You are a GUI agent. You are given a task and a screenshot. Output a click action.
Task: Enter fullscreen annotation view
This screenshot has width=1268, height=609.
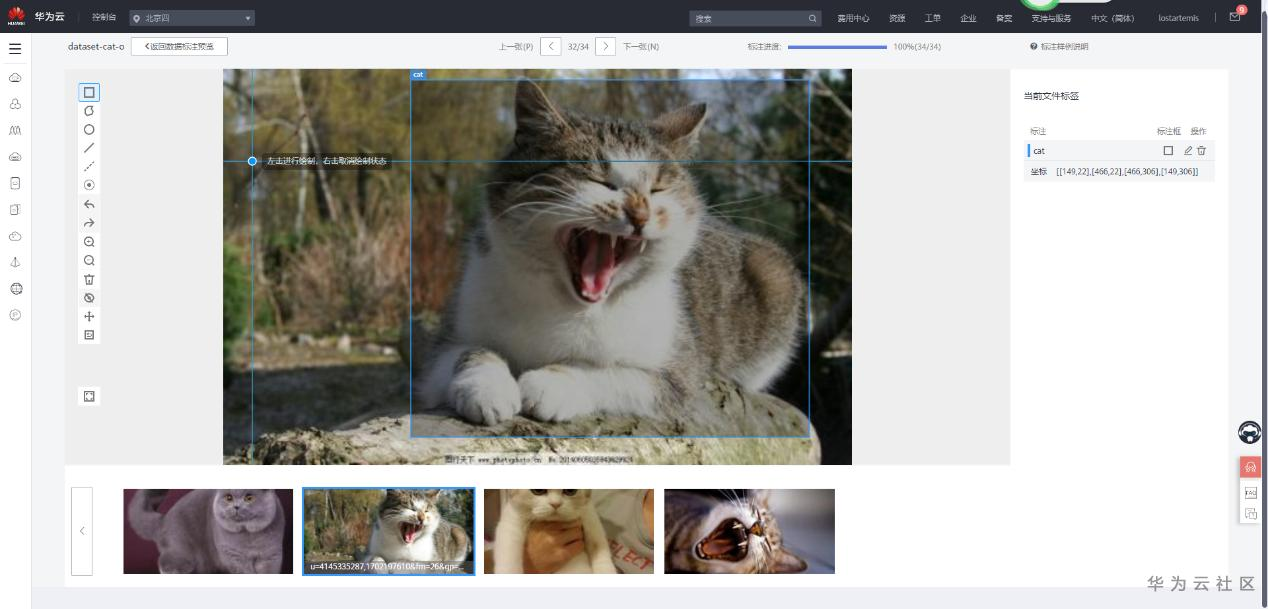coord(89,396)
